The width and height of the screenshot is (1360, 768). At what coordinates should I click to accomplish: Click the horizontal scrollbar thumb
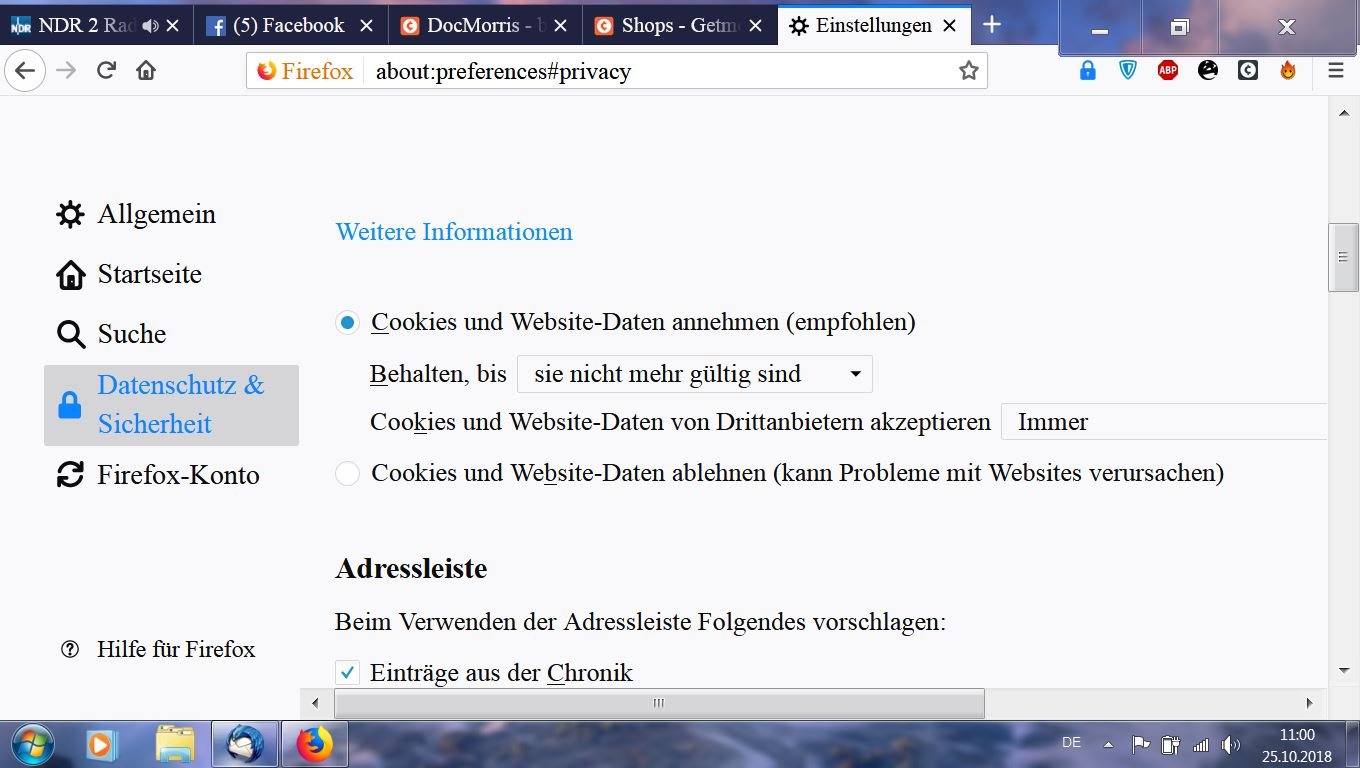658,703
